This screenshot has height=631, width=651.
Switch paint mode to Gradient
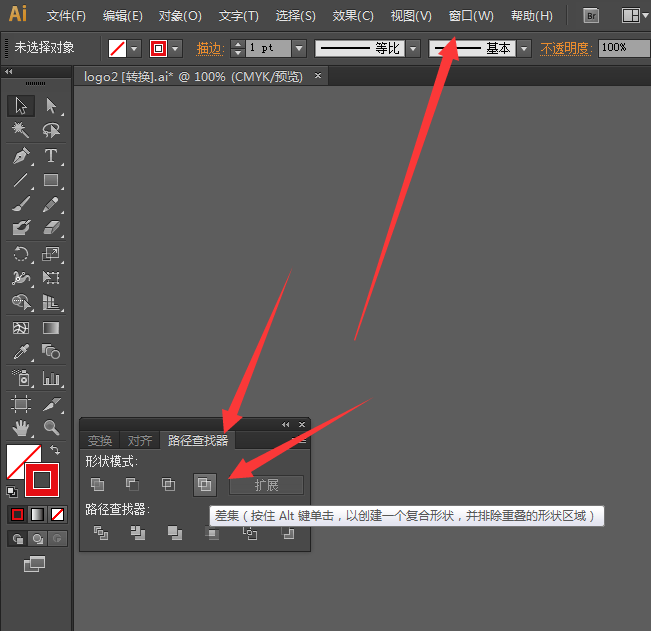(37, 515)
